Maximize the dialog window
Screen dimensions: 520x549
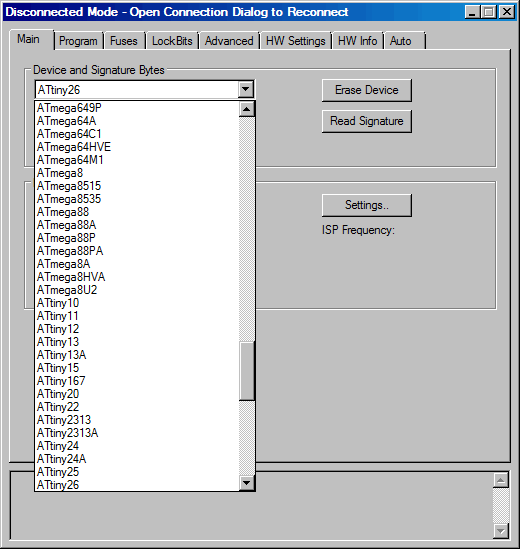coord(489,12)
